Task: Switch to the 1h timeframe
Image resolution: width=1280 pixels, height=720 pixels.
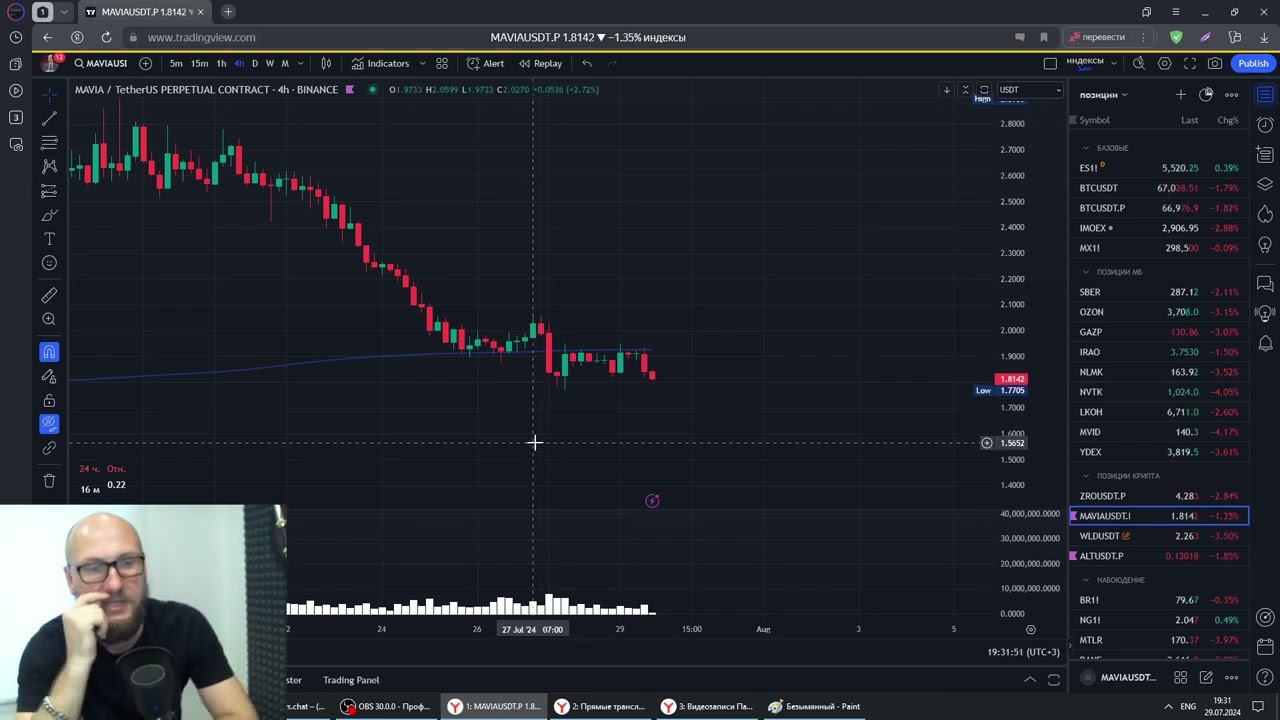Action: (x=221, y=63)
